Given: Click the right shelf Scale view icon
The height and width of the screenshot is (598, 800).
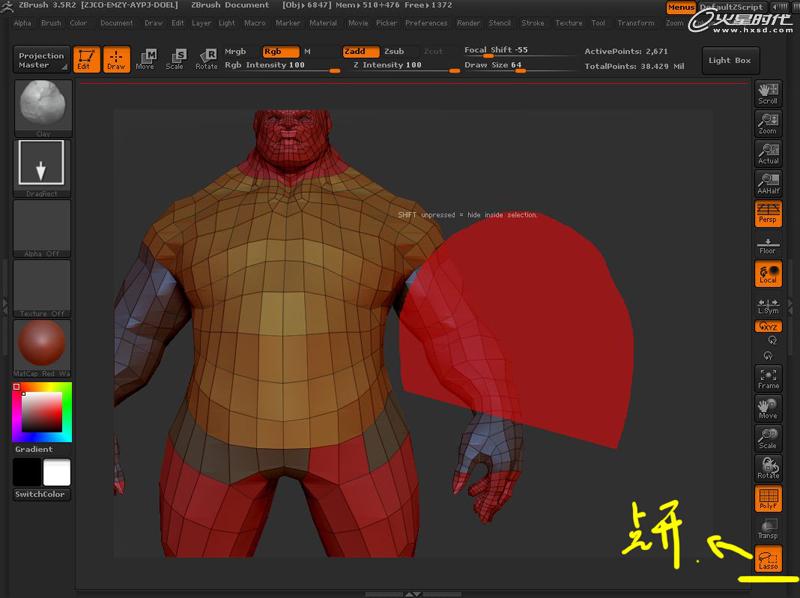Looking at the screenshot, I should 768,438.
